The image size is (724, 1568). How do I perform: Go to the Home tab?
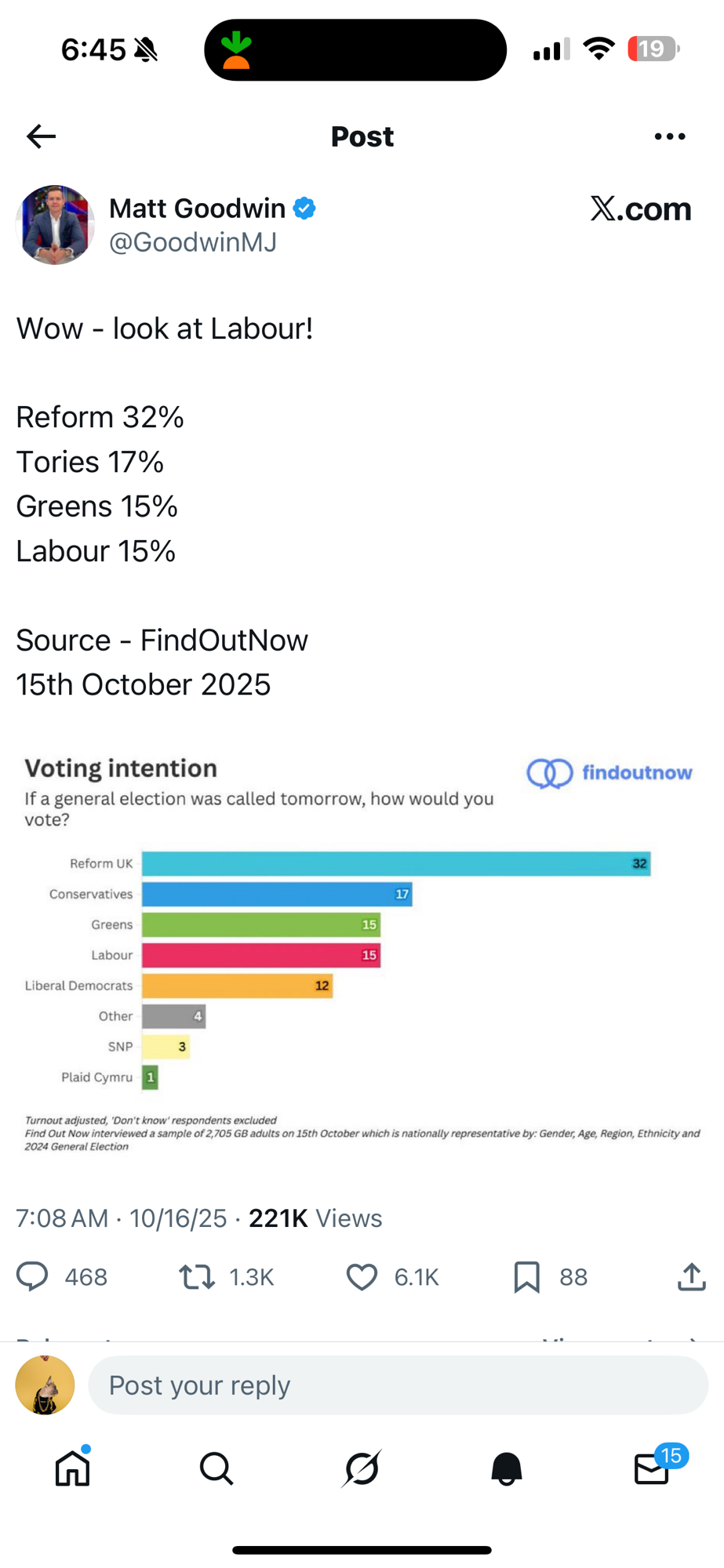point(72,1468)
